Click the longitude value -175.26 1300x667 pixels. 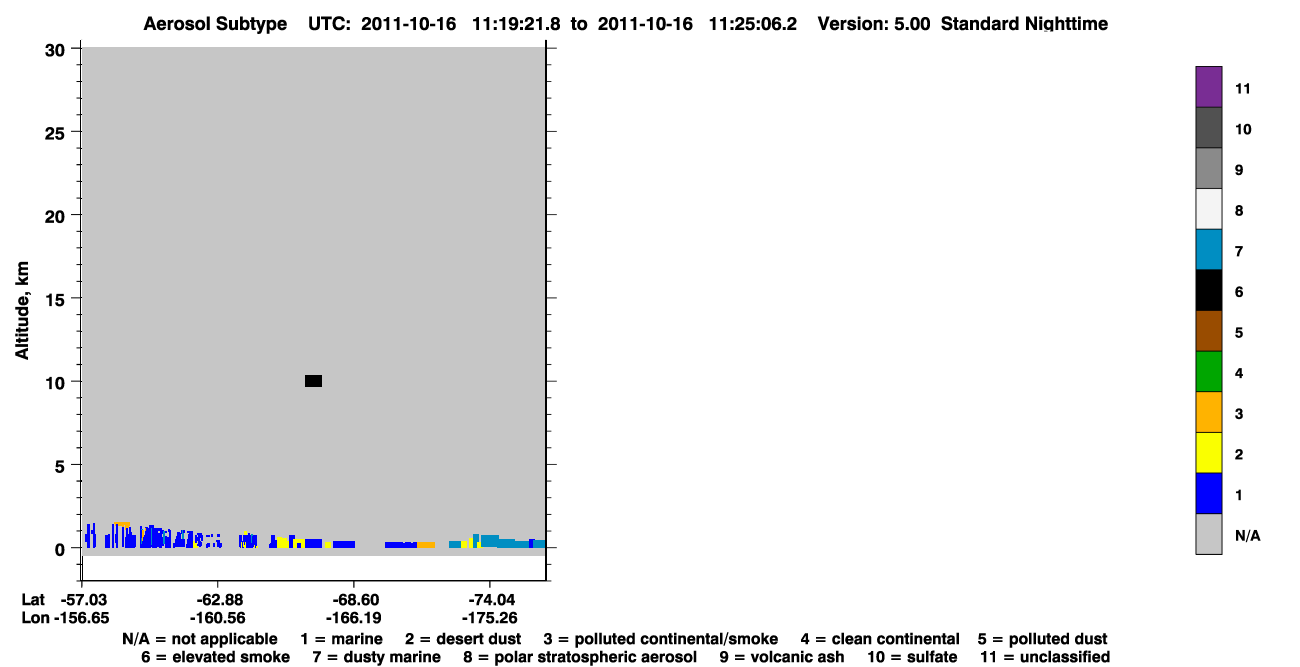tap(488, 618)
